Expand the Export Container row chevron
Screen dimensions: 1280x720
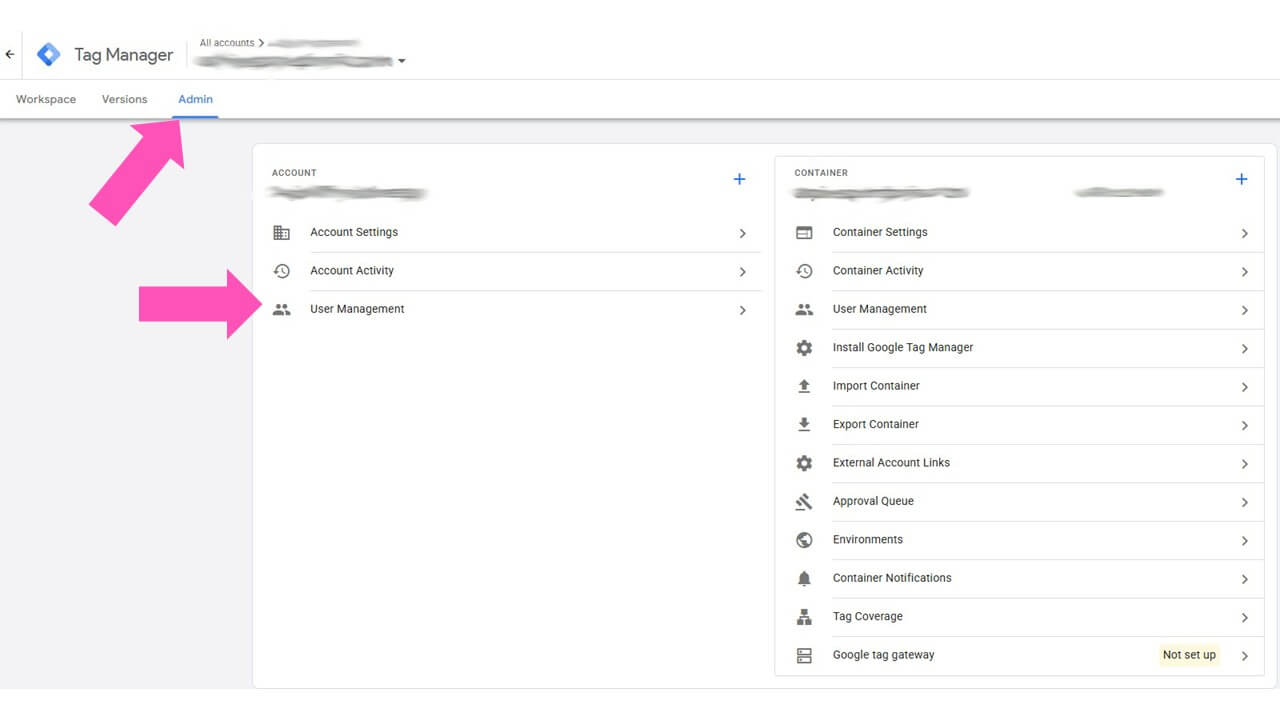click(1245, 426)
